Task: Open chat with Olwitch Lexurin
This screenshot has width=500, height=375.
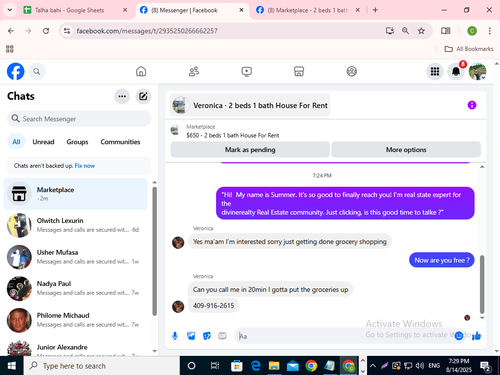Action: click(x=75, y=225)
